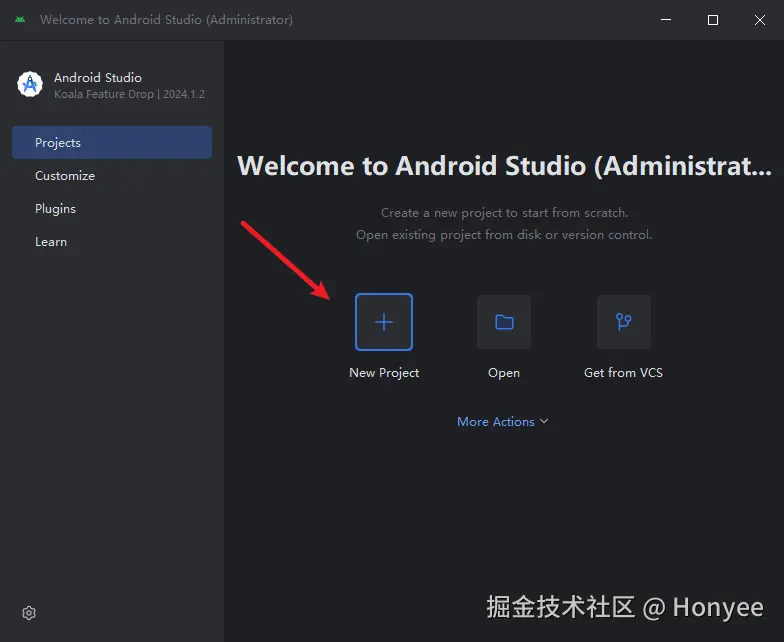Click the Open label text
The width and height of the screenshot is (784, 642).
click(x=504, y=373)
